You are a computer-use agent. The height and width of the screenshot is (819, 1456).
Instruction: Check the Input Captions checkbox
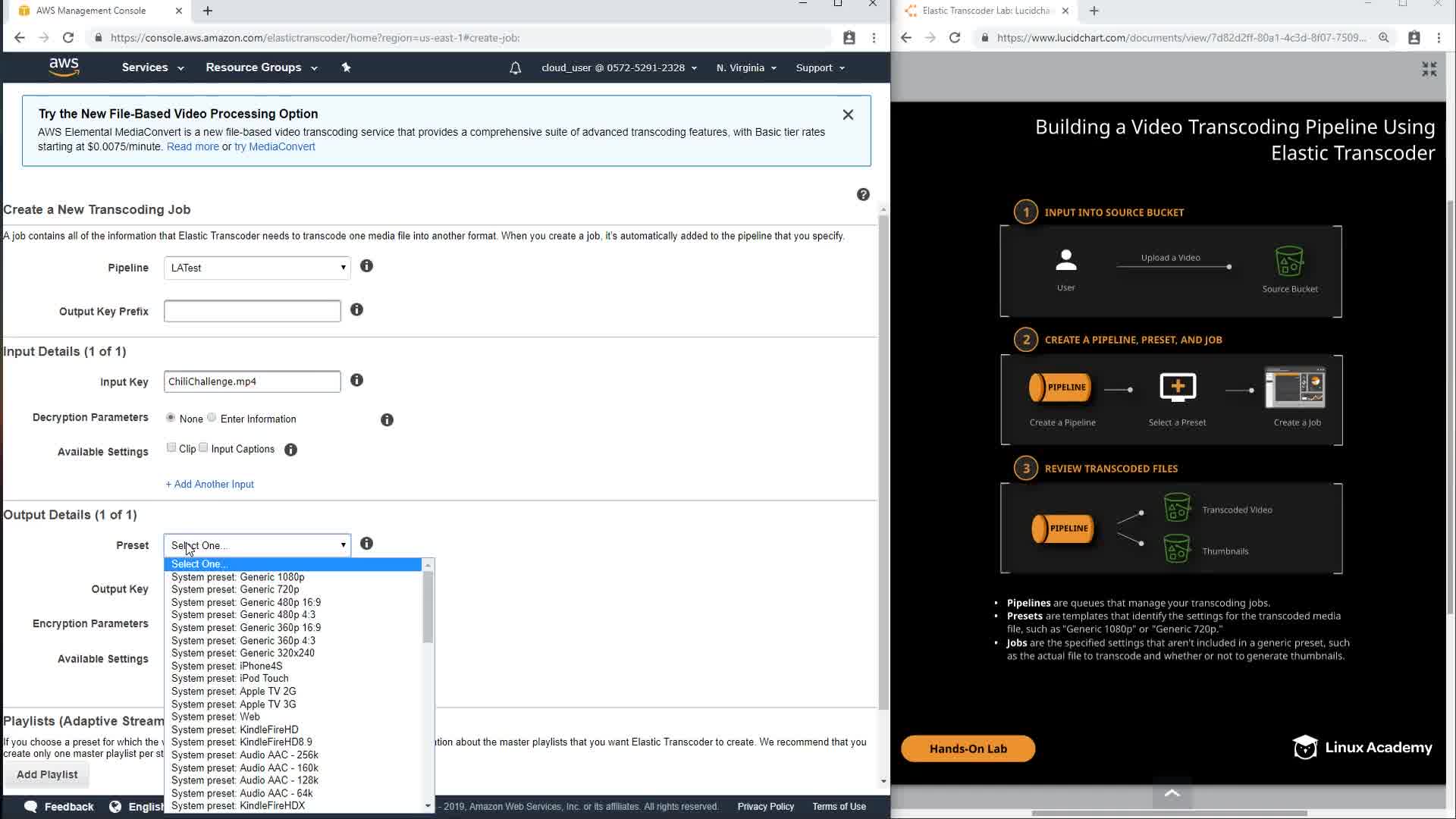(x=203, y=447)
